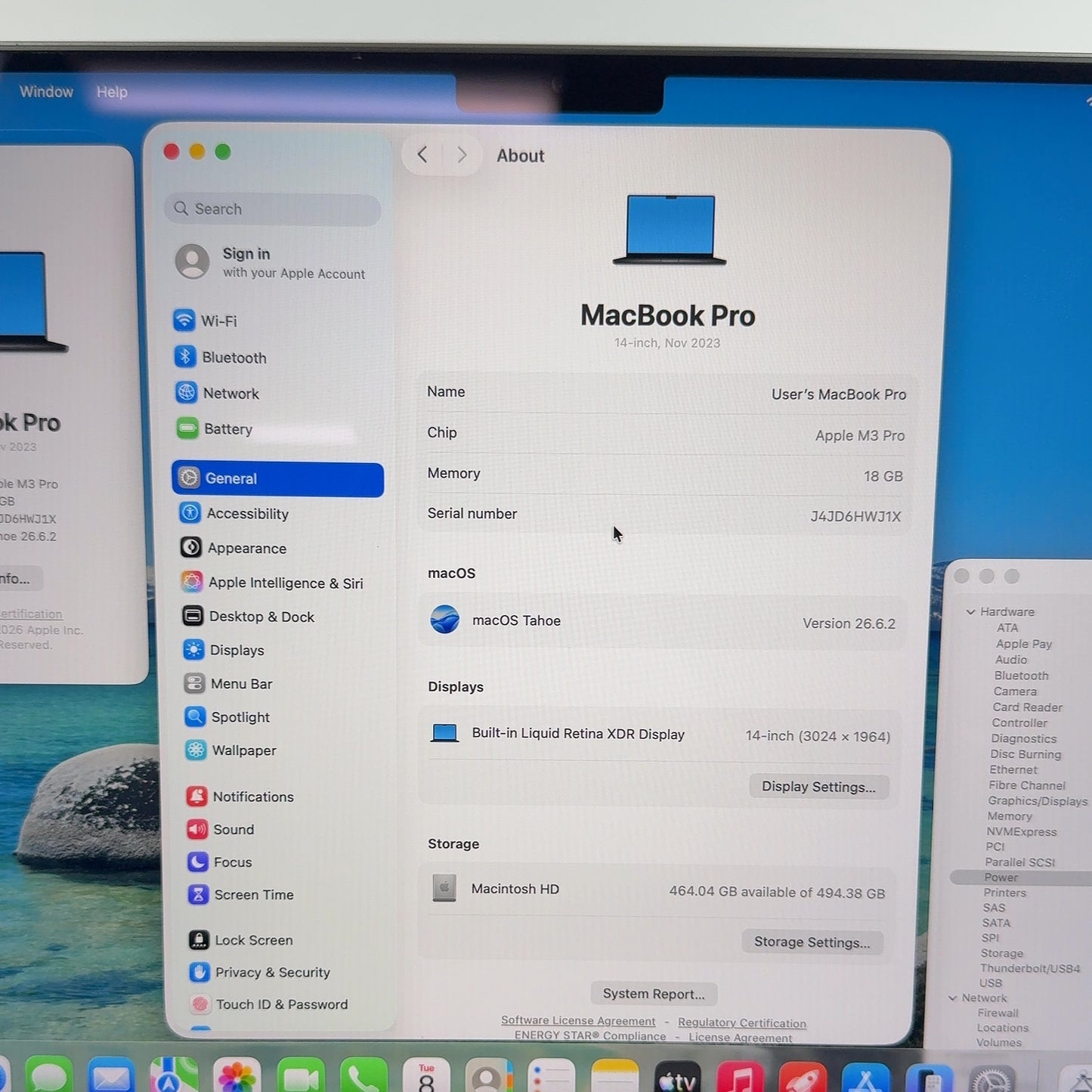The height and width of the screenshot is (1092, 1092).
Task: Open FaceTime from the Dock
Action: pyautogui.click(x=300, y=1077)
